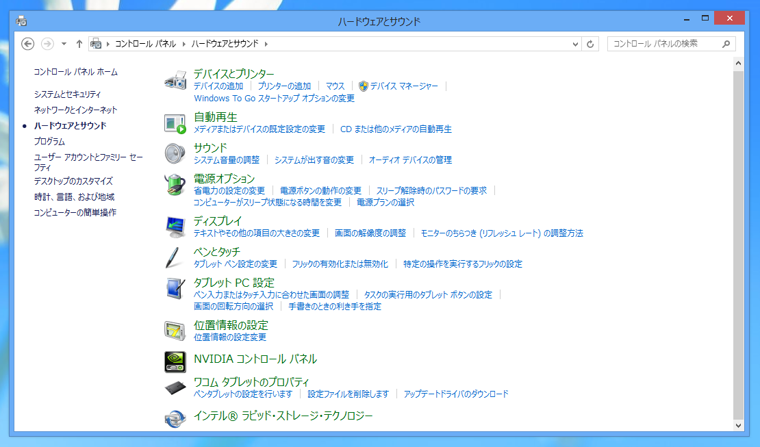The image size is (760, 447).
Task: Click Windows To Go スタートアップ オプションの変更 link
Action: [274, 98]
